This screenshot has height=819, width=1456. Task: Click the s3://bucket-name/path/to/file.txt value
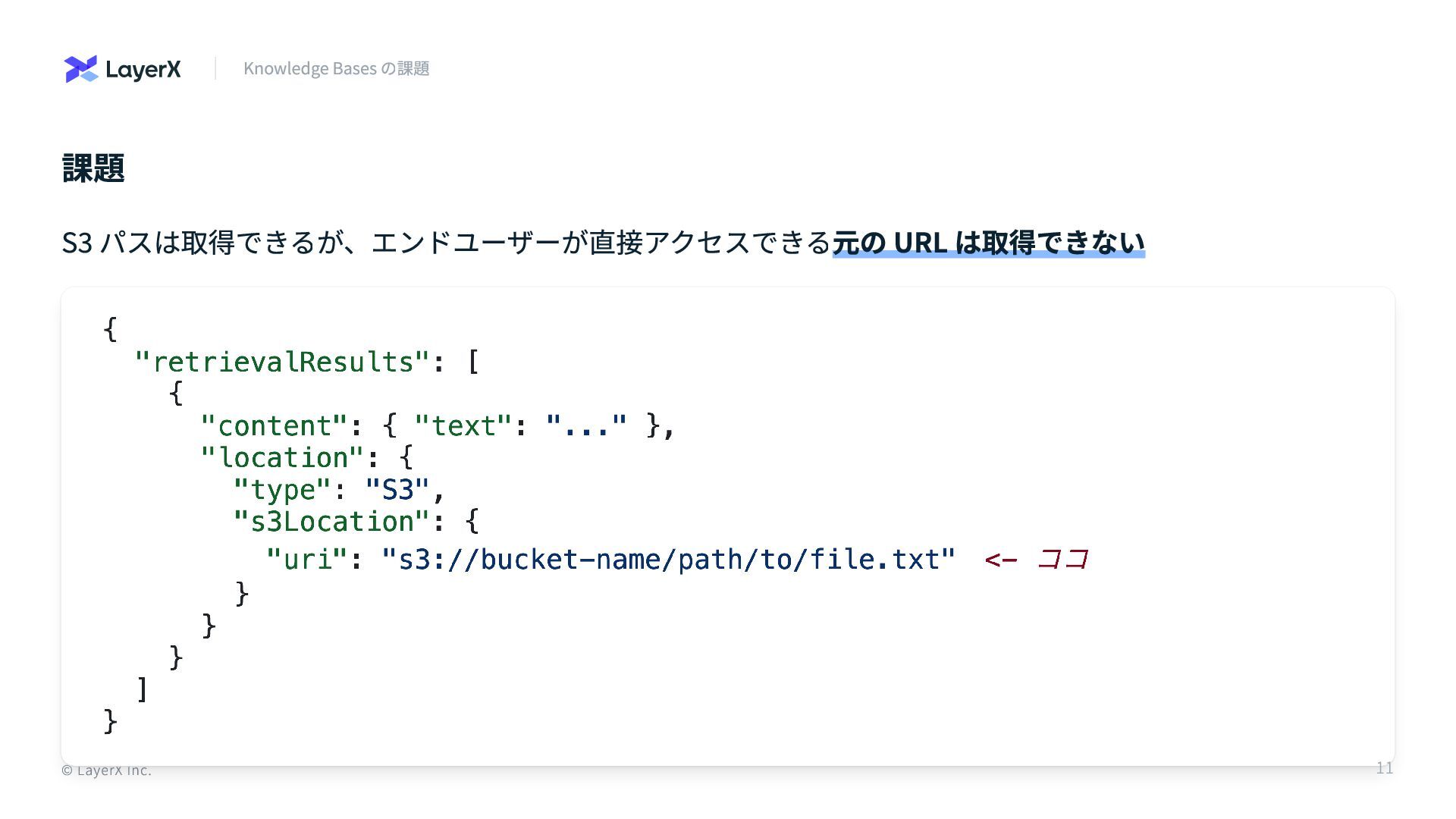668,560
